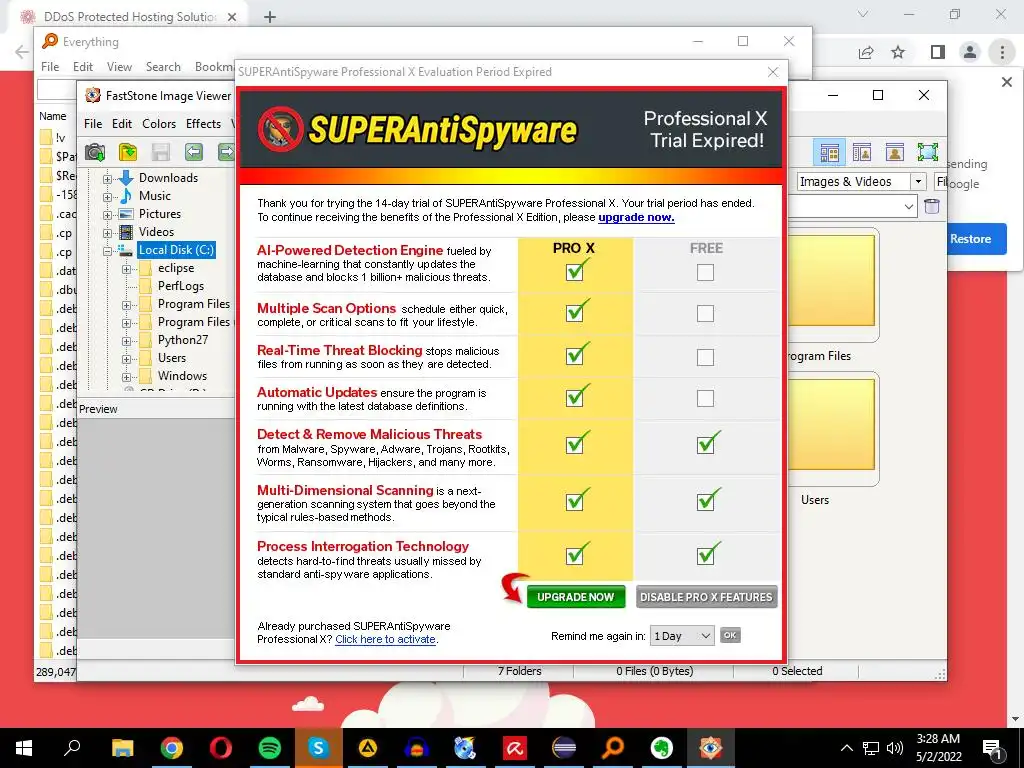Select the browser thumbnail view icon in FastStone

(829, 153)
